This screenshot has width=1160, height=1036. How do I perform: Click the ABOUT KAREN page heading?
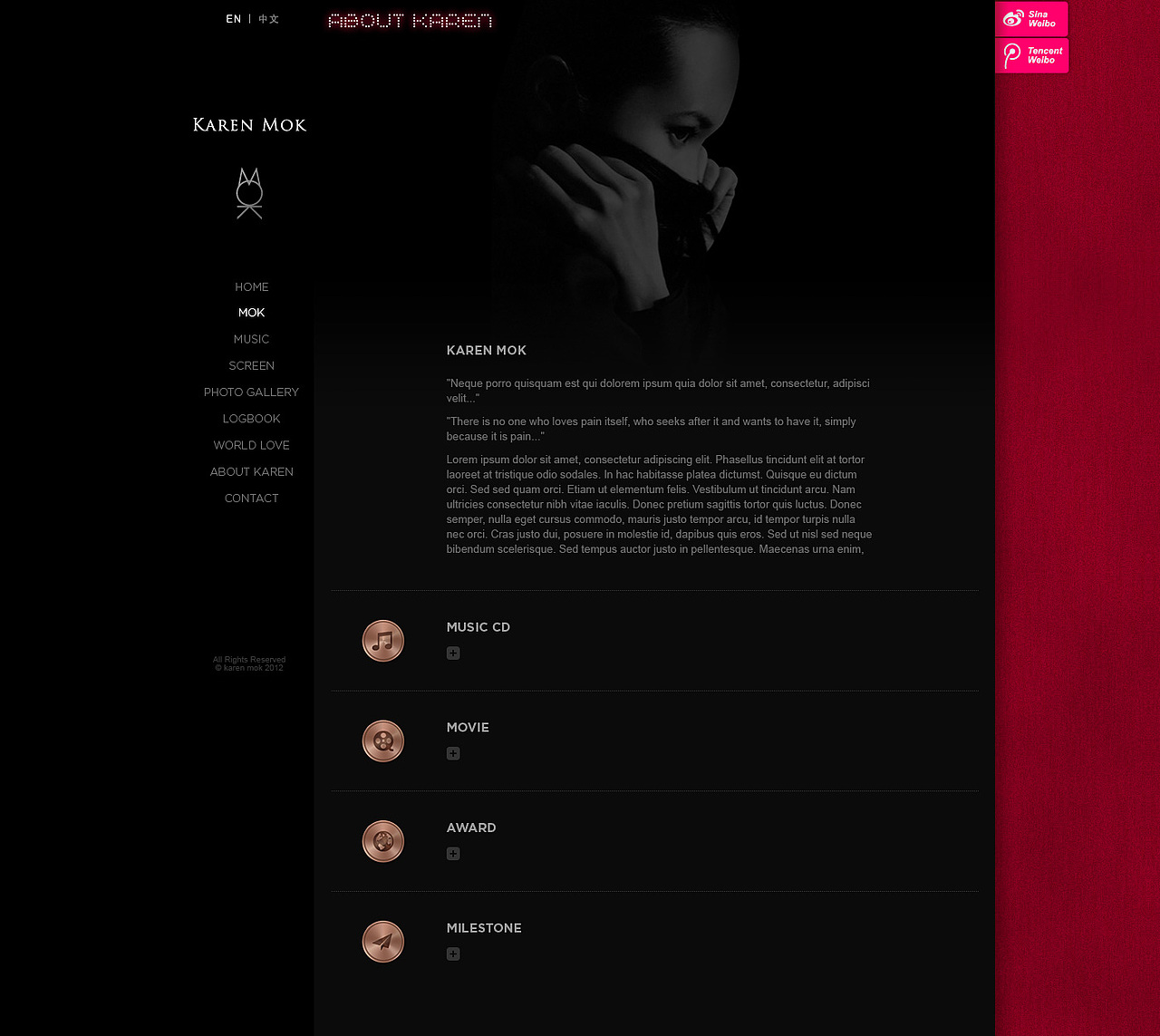pos(411,21)
